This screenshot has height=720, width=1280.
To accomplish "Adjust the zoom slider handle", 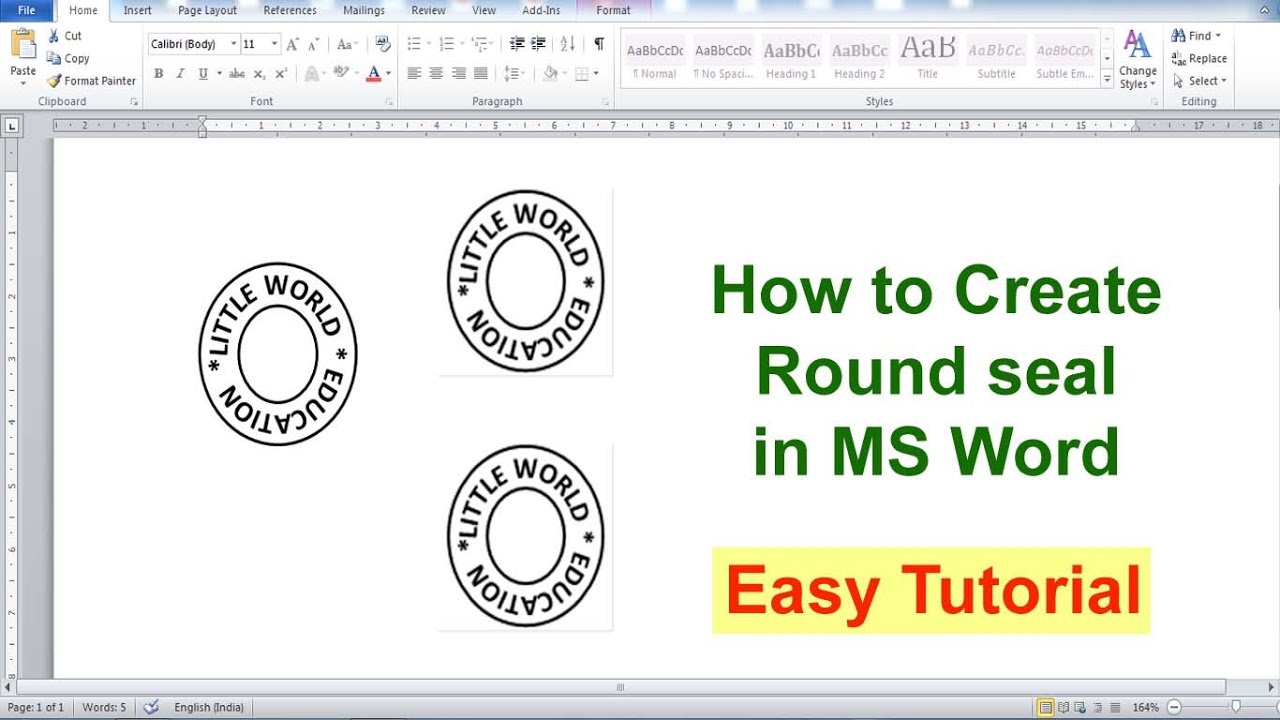I will click(x=1235, y=707).
